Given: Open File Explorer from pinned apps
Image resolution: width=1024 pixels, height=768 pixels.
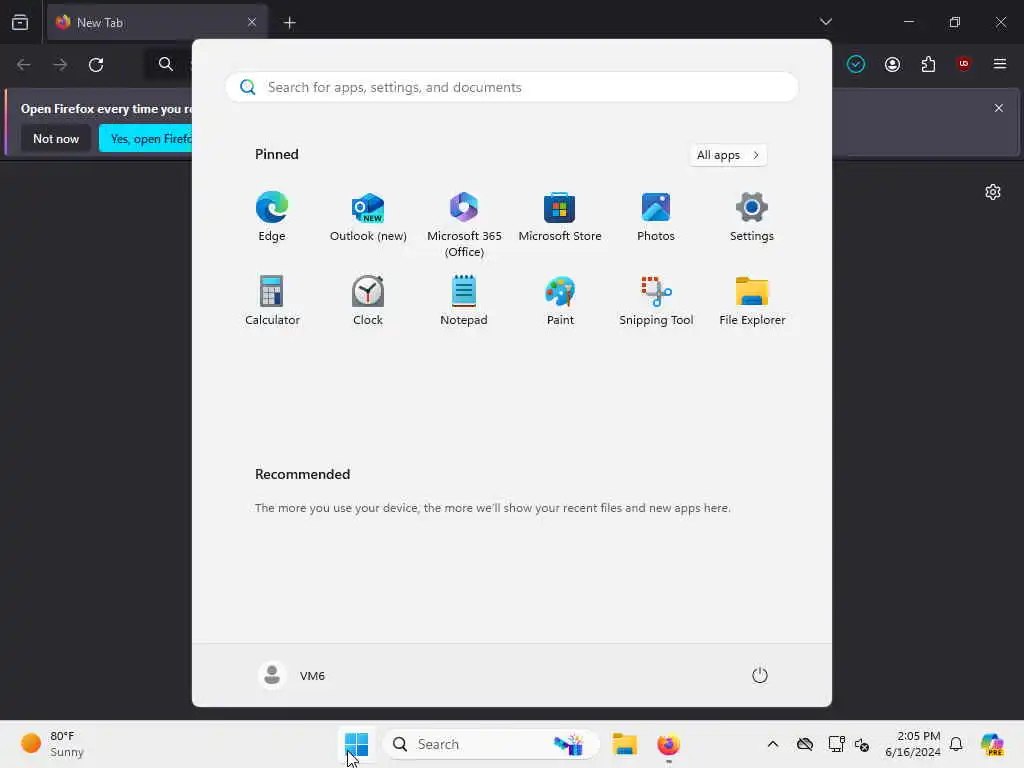Looking at the screenshot, I should [752, 300].
